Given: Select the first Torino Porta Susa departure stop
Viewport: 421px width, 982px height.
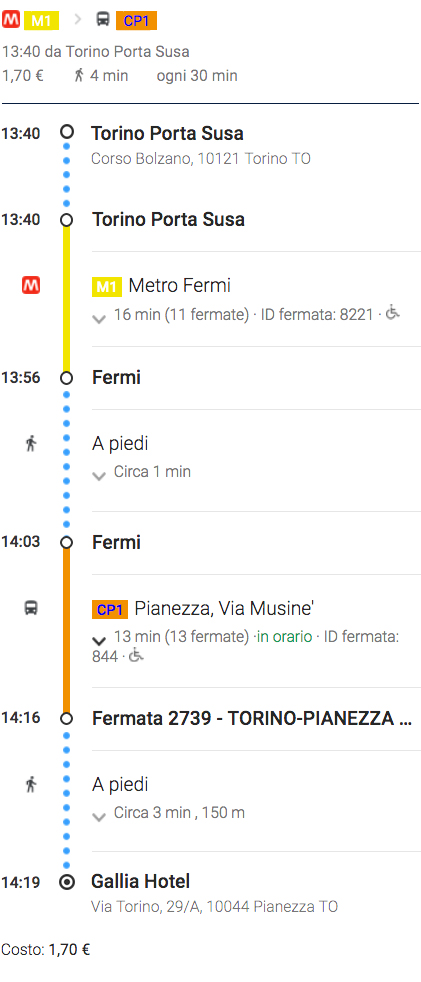Looking at the screenshot, I should coord(167,133).
